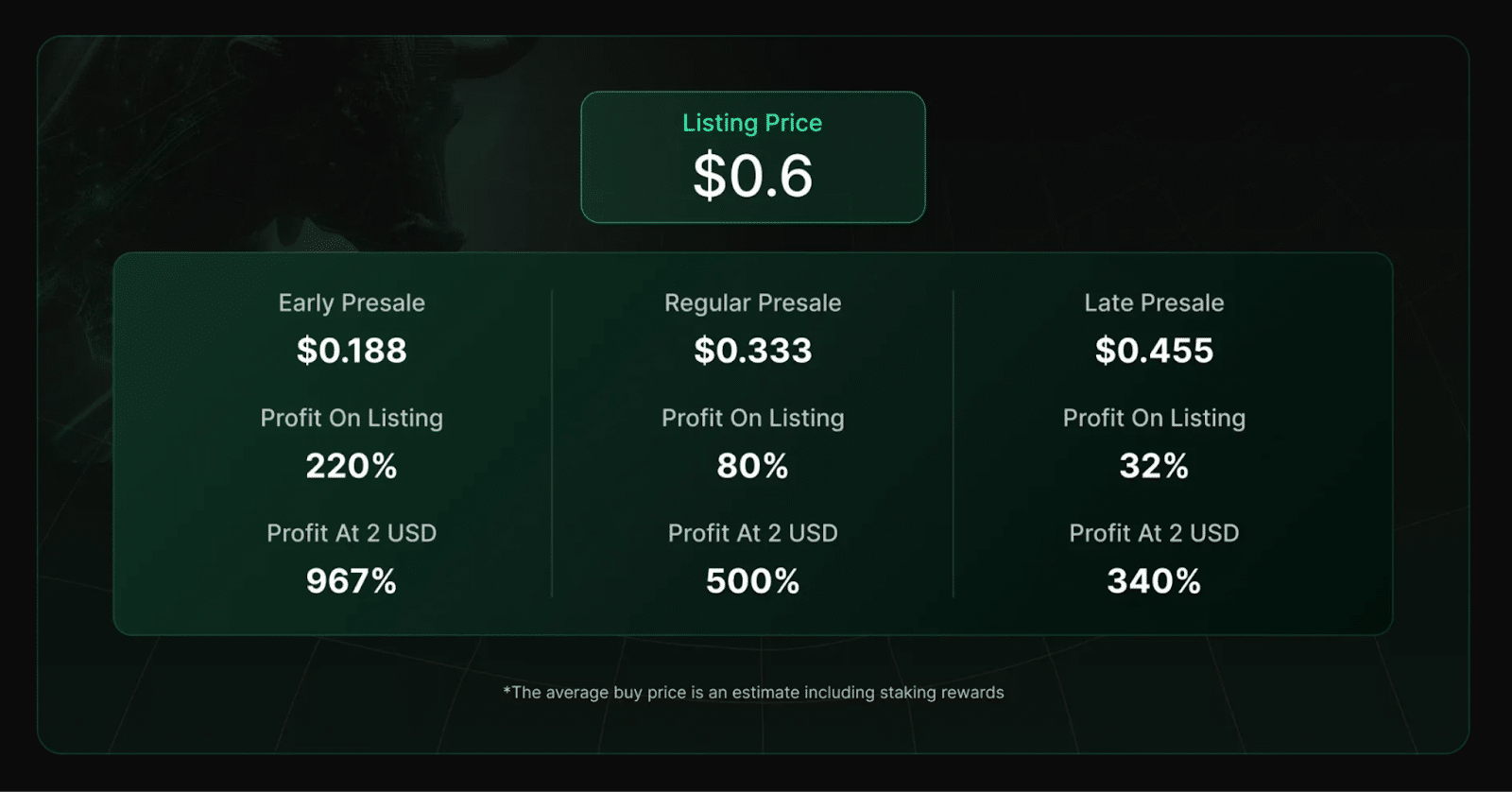Select the 220% profit figure
The height and width of the screenshot is (792, 1512).
point(352,466)
